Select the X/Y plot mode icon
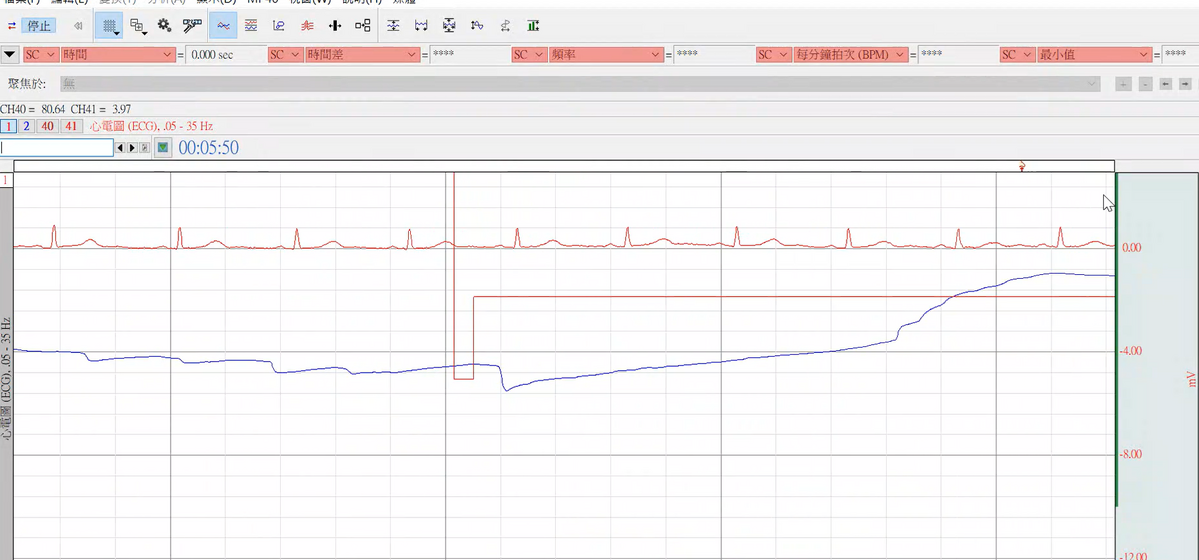 [279, 26]
